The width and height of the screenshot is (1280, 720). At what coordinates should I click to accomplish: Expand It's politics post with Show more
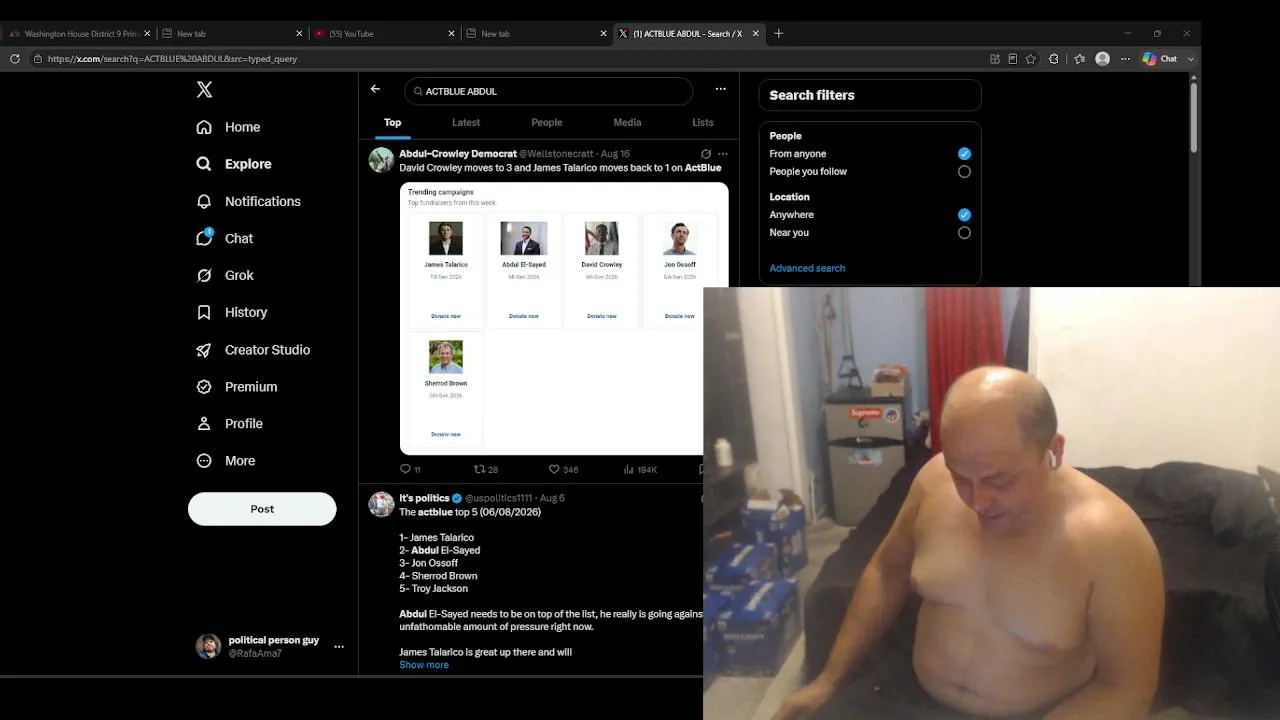(x=424, y=665)
